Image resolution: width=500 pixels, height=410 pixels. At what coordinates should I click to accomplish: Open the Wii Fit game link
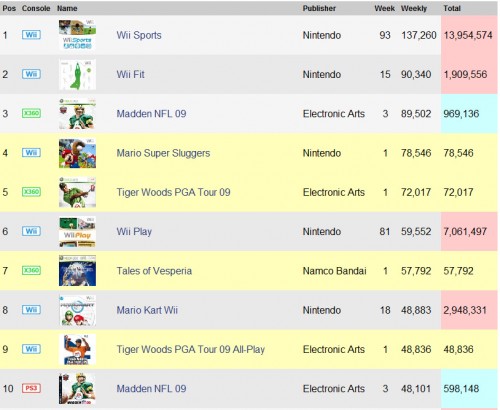click(x=130, y=74)
